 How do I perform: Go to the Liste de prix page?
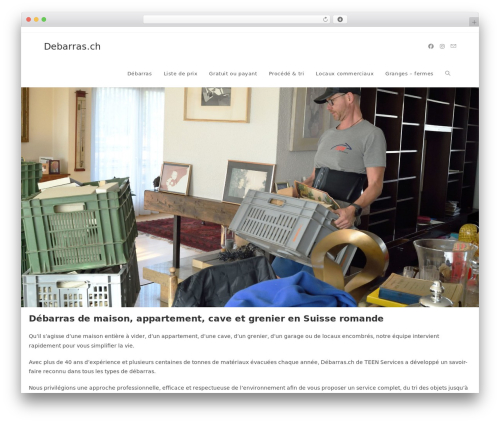pyautogui.click(x=180, y=74)
